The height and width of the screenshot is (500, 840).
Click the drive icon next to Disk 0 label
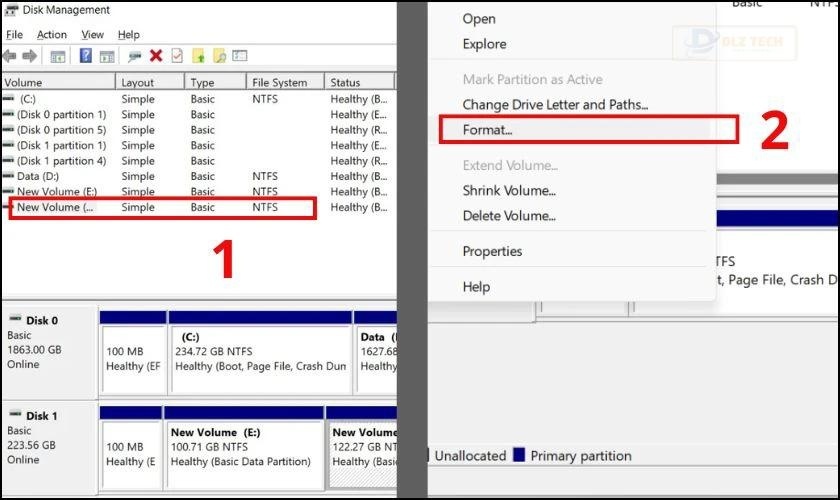(16, 318)
